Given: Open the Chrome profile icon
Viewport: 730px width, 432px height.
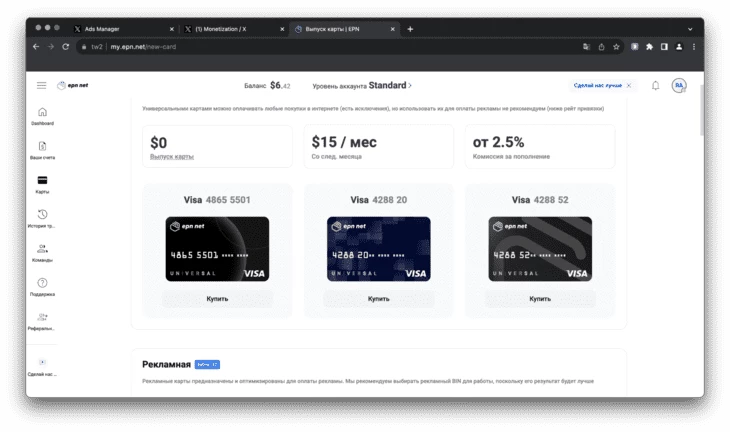Looking at the screenshot, I should coord(679,47).
